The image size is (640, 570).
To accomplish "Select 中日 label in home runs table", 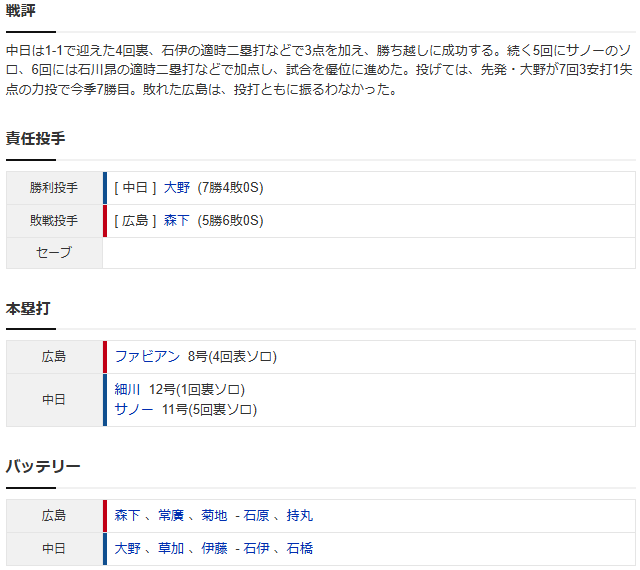I will pos(54,400).
